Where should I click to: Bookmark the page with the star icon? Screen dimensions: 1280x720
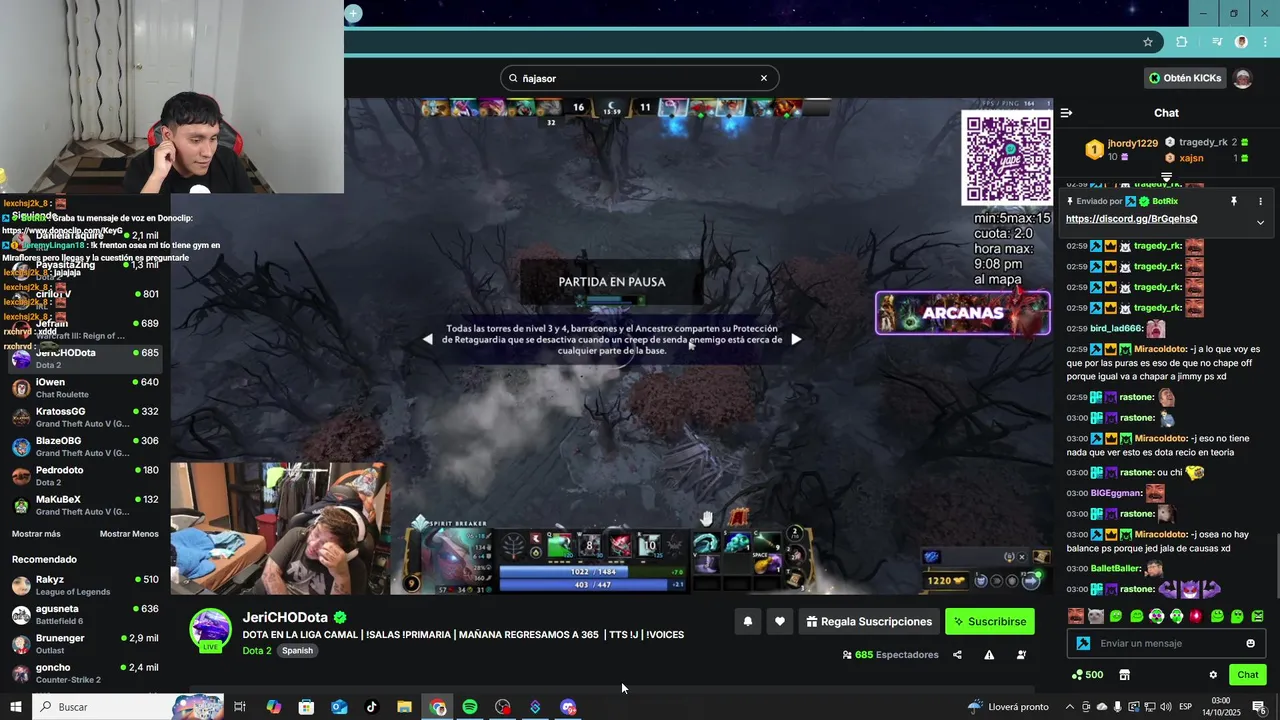point(1148,42)
